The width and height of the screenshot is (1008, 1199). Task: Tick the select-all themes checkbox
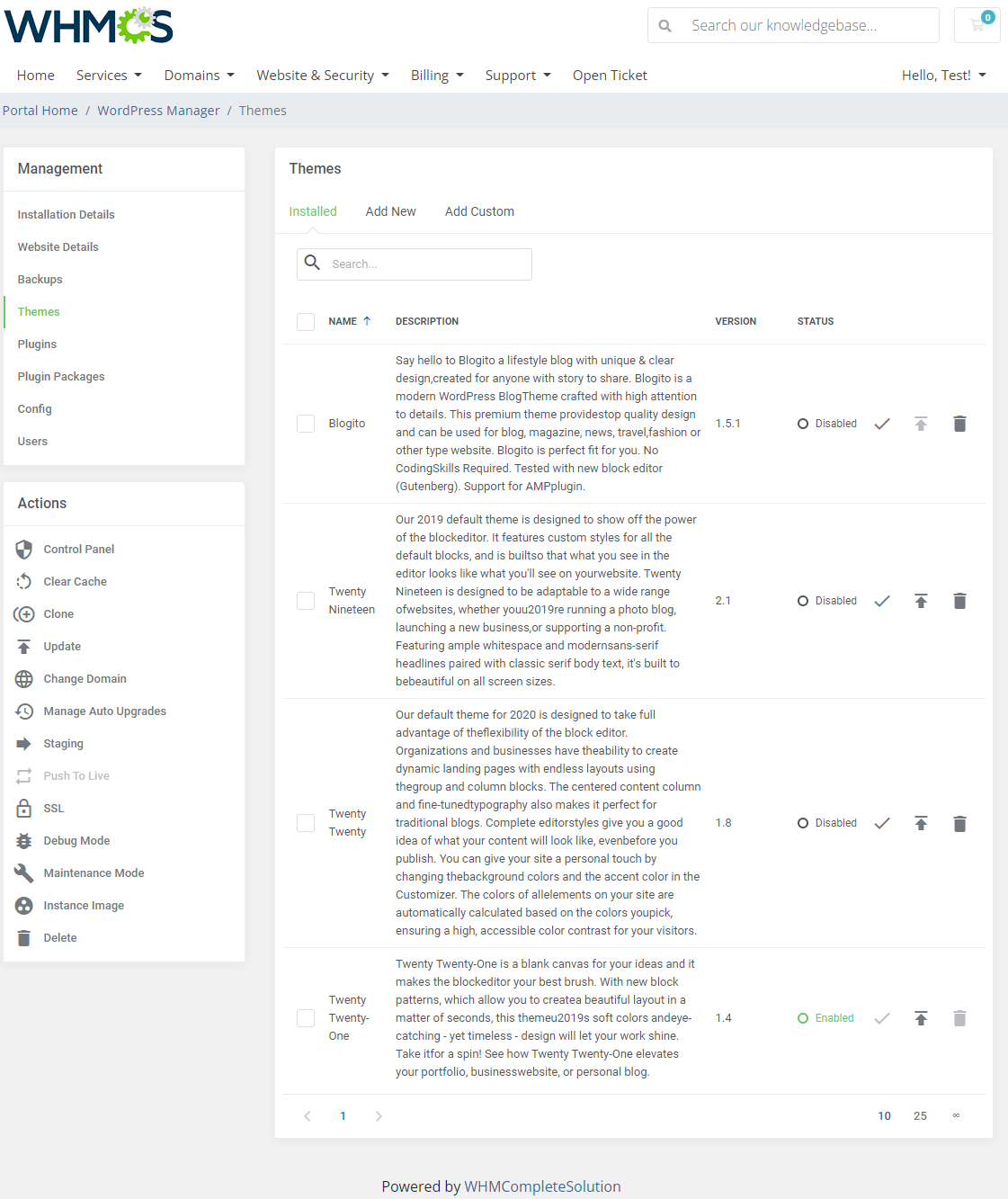pyautogui.click(x=306, y=322)
